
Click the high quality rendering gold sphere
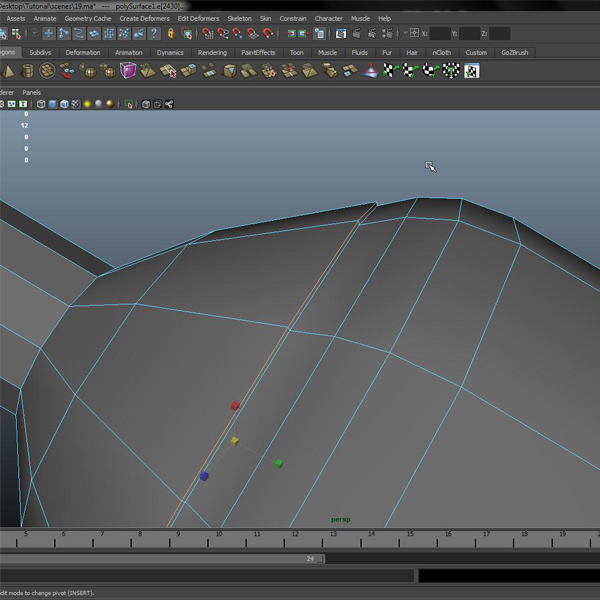click(x=110, y=104)
